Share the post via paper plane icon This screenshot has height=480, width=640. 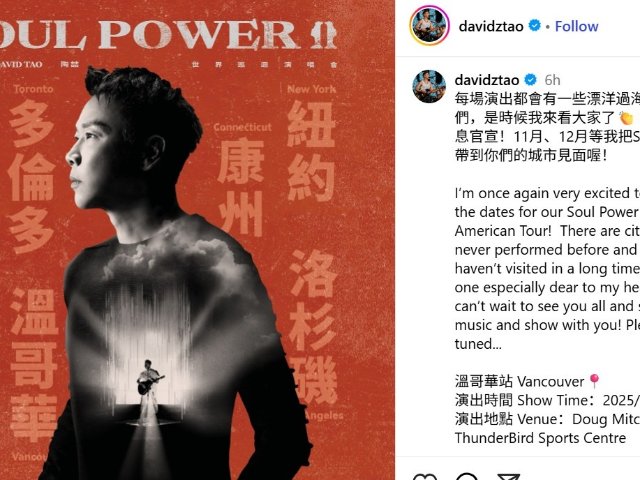point(509,477)
